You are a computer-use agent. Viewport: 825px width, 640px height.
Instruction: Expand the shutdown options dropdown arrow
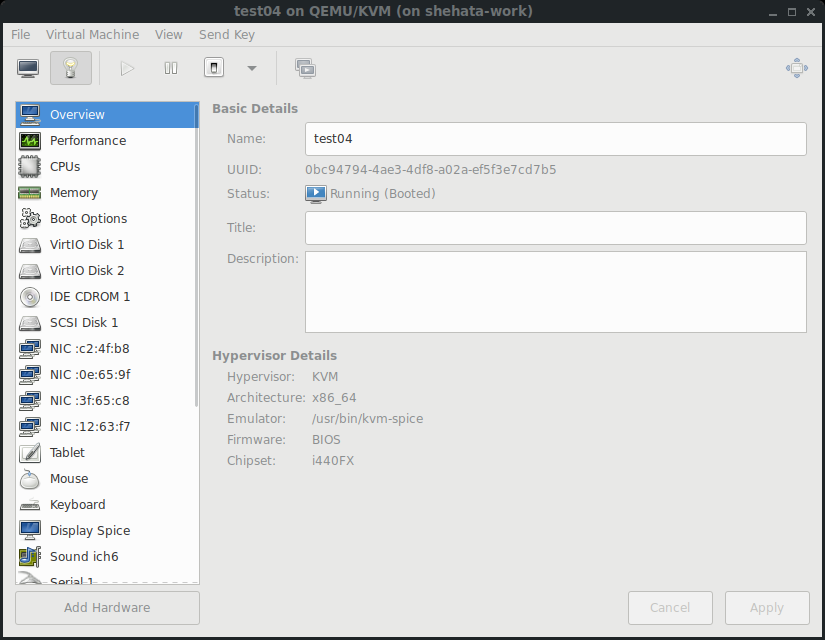point(252,68)
